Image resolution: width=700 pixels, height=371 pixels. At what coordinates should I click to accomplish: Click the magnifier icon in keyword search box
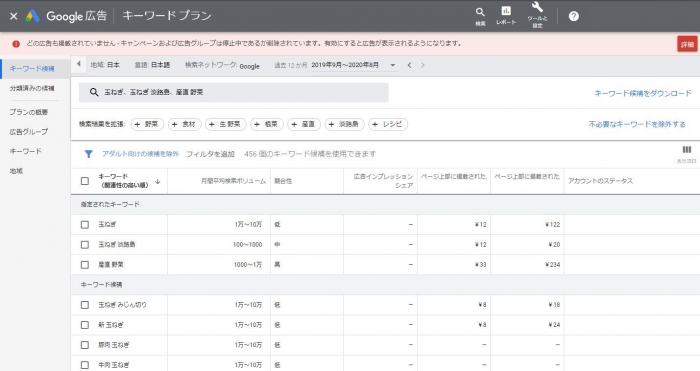[94, 92]
